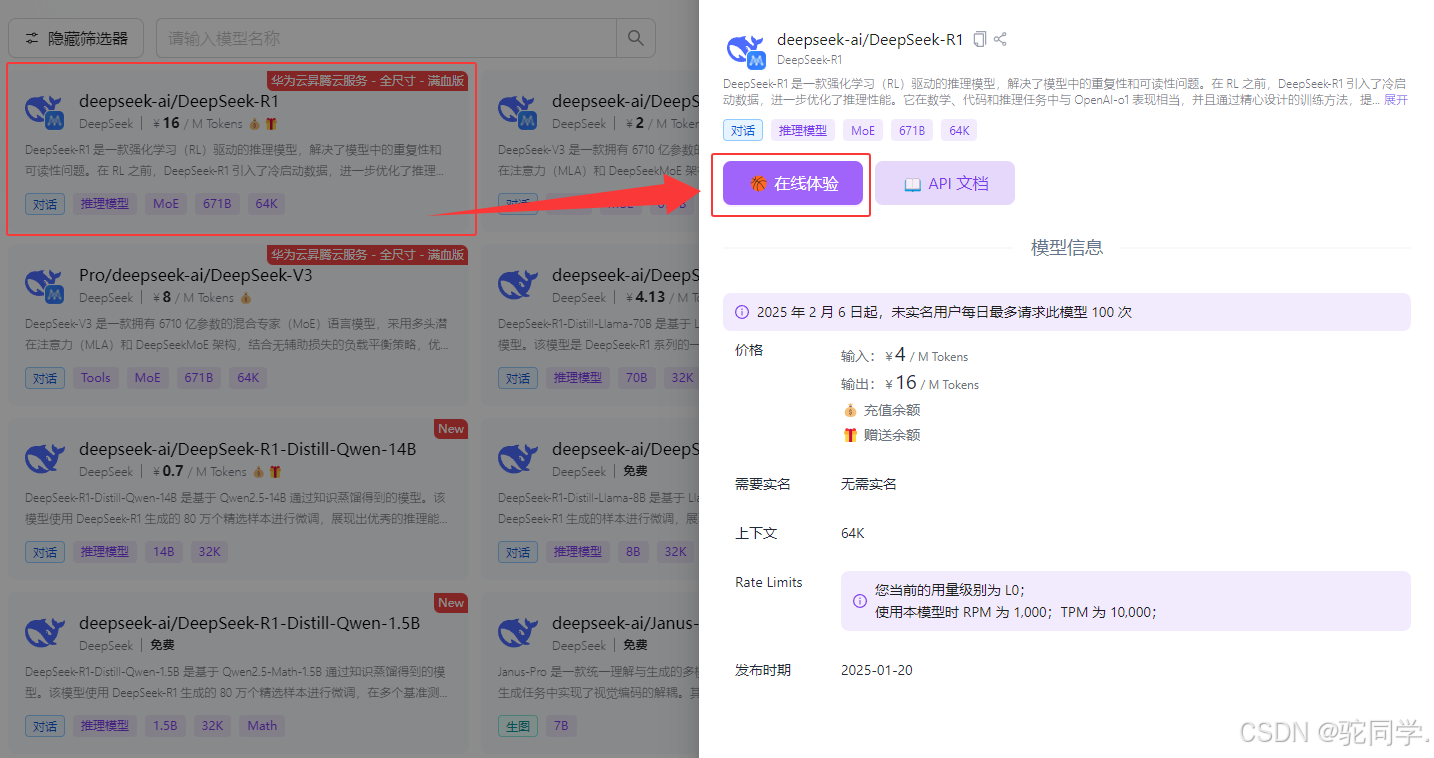The height and width of the screenshot is (758, 1434).
Task: Click the MoE tag on the ¥16 DeepSeek-R1 card
Action: click(166, 204)
